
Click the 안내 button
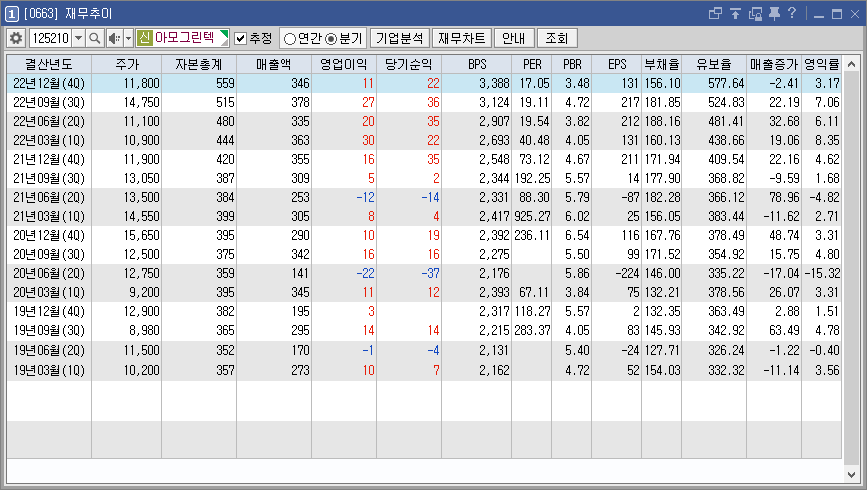514,38
